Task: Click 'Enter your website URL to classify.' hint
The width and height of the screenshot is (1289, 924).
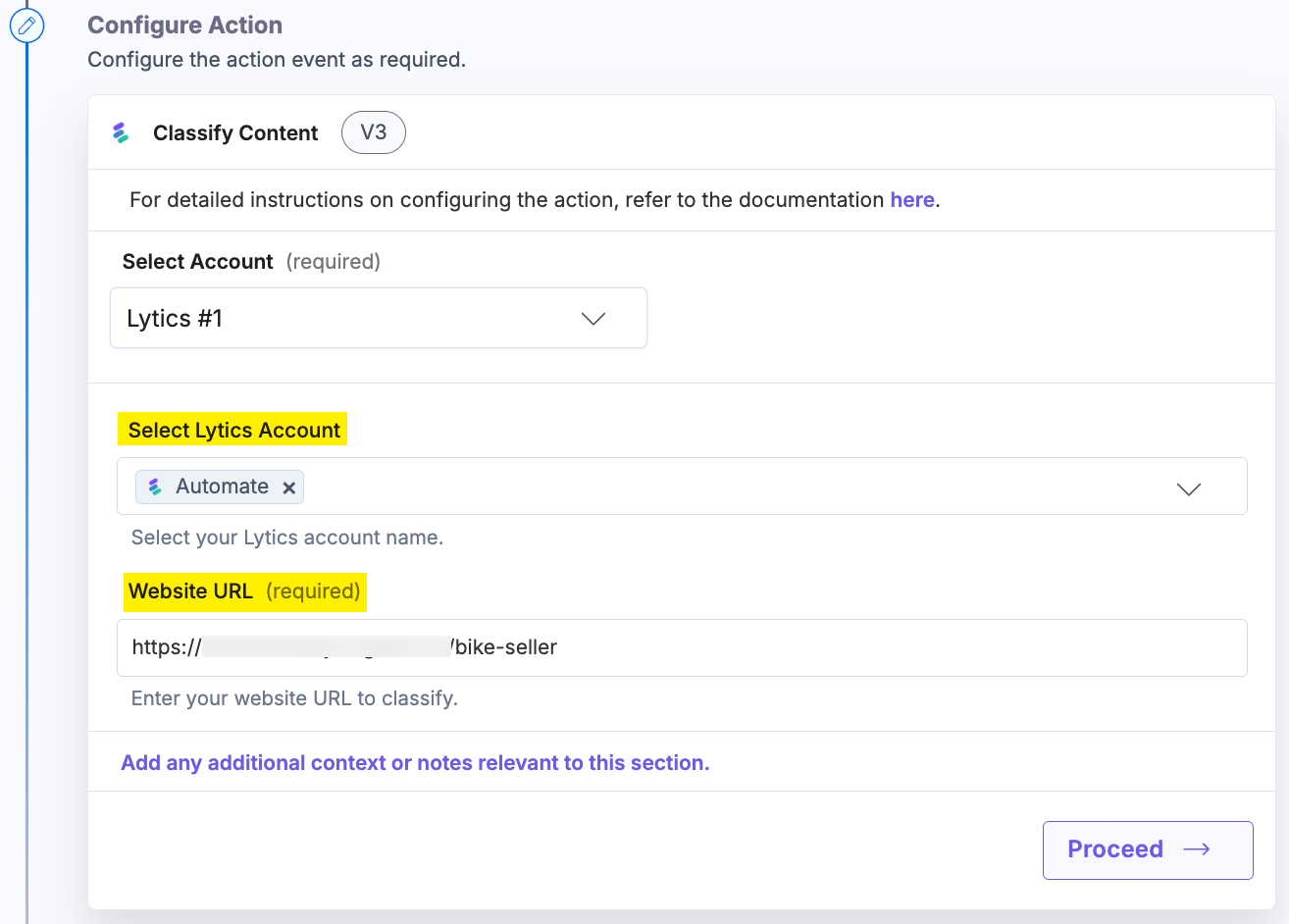Action: pos(294,698)
